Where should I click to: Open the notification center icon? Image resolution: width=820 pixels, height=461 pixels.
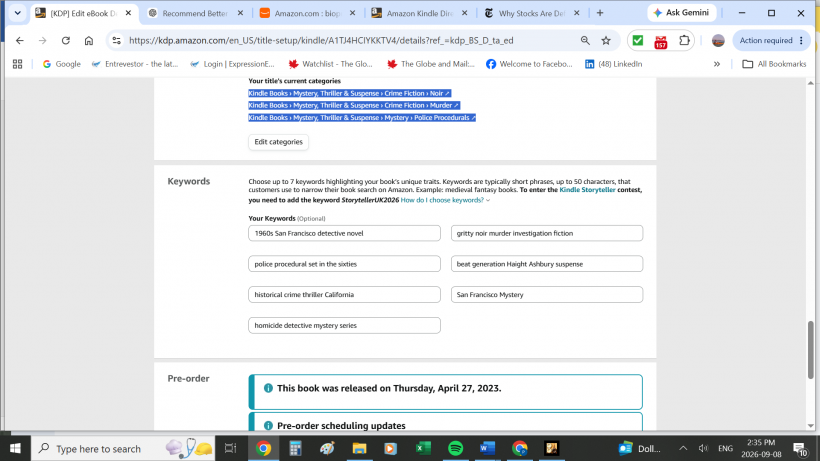[800, 448]
